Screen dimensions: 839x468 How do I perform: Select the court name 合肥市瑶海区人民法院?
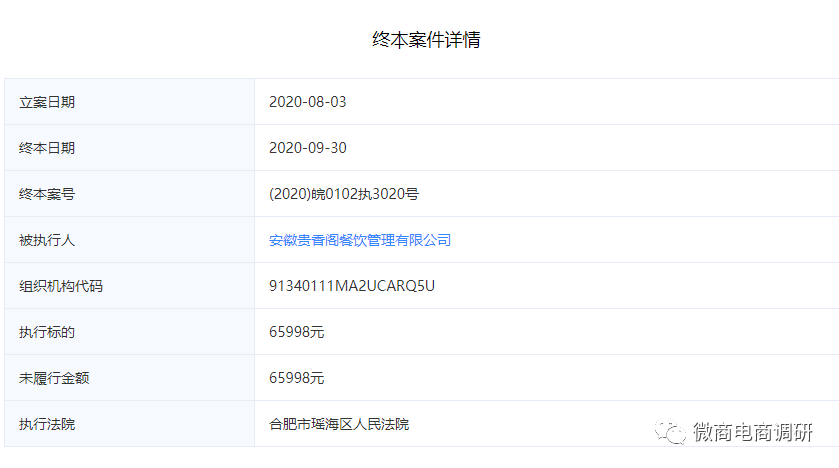coord(339,424)
